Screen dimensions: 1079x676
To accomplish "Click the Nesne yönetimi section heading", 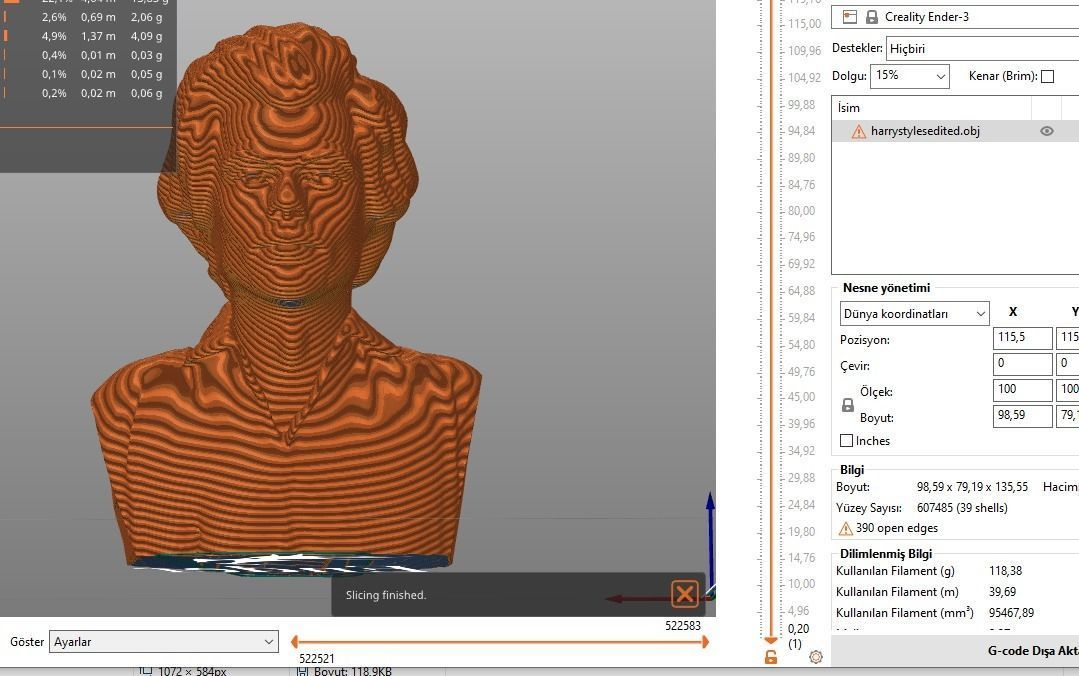I will point(886,288).
